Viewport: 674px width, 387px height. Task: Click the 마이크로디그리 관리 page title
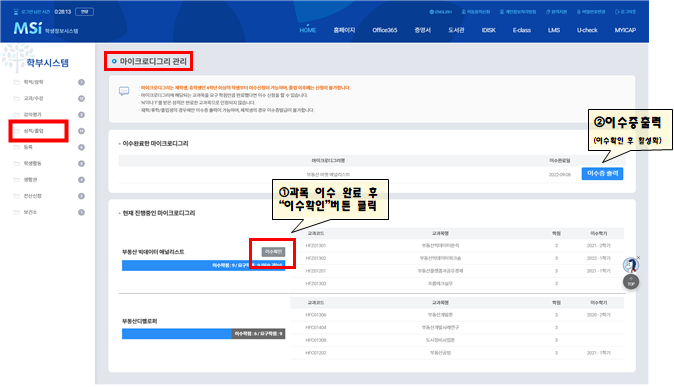pyautogui.click(x=153, y=61)
